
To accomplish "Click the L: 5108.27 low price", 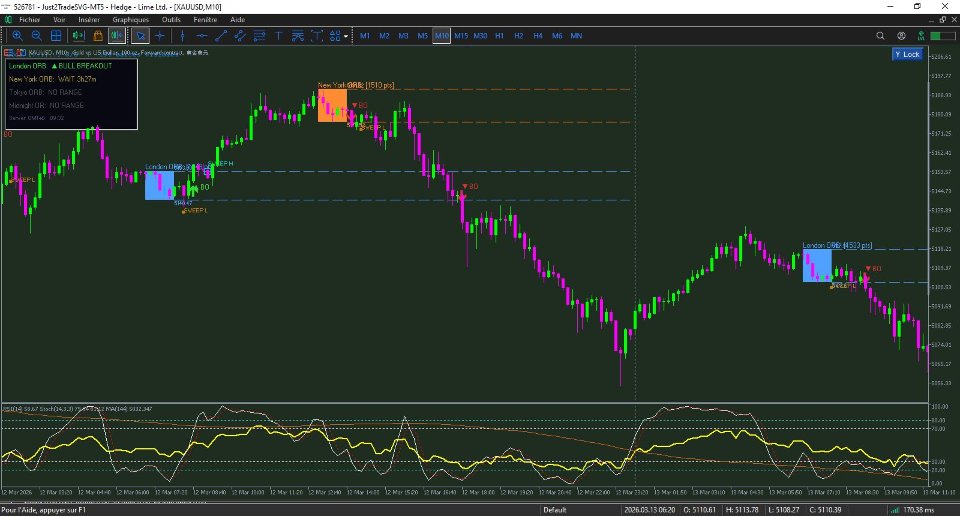I will click(784, 510).
